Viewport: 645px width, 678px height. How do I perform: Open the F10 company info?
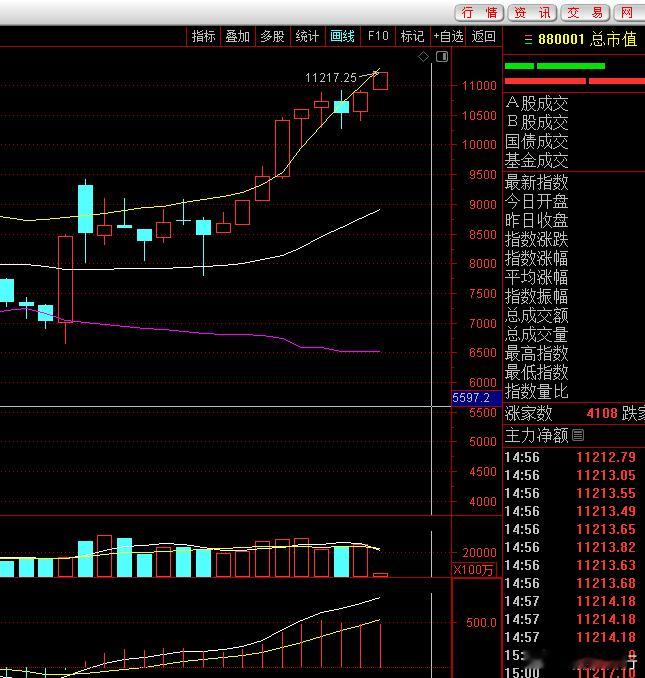pos(378,36)
